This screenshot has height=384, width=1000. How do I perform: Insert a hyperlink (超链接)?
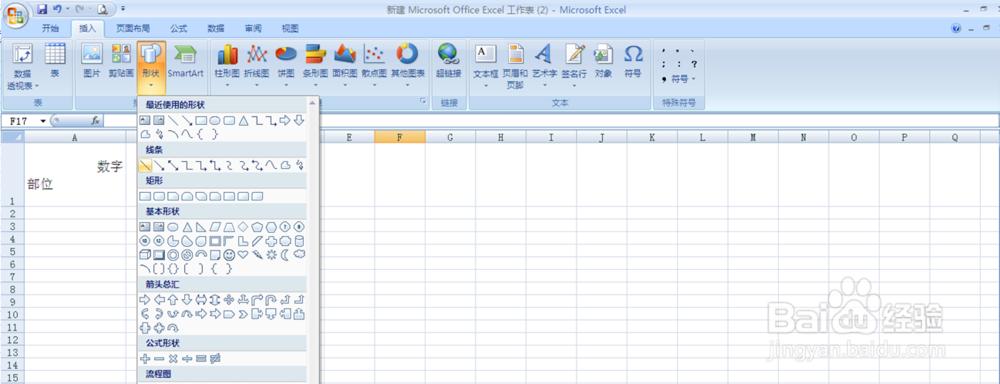(448, 61)
